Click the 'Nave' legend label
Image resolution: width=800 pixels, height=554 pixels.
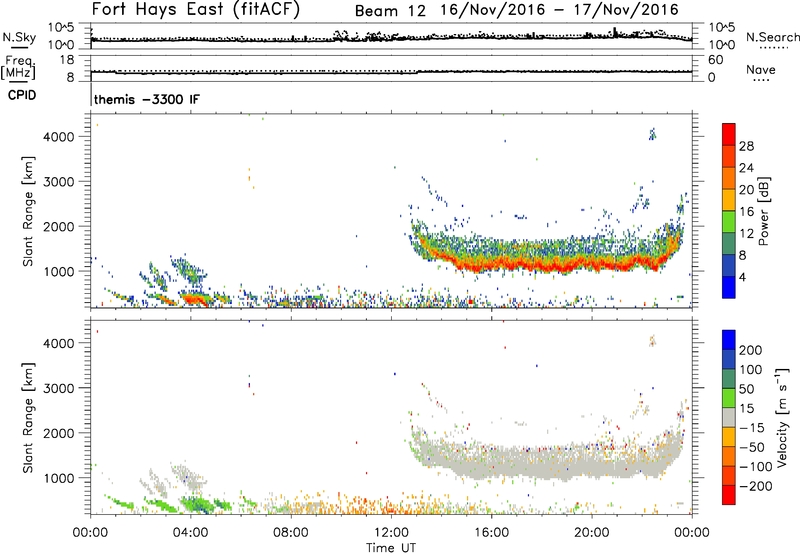click(761, 70)
